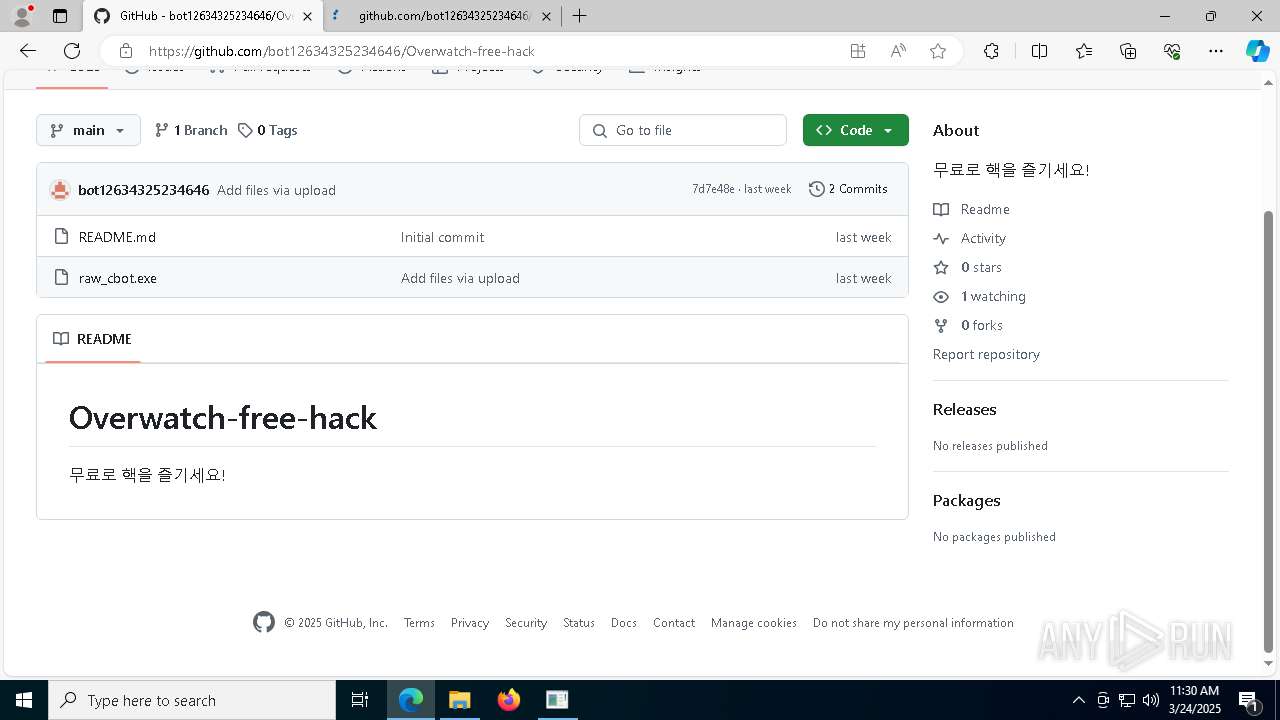Viewport: 1280px width, 720px height.
Task: View the 1 Branch link
Action: (x=191, y=130)
